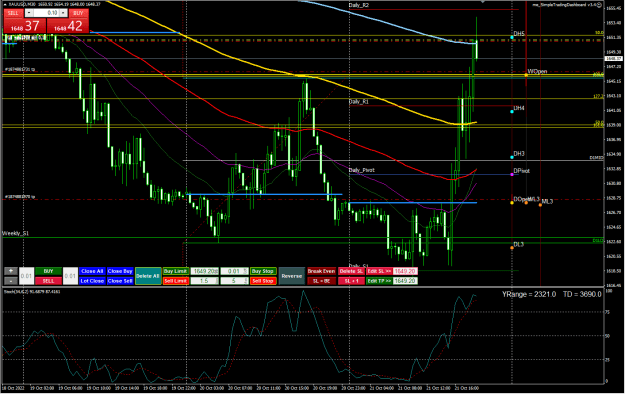The width and height of the screenshot is (625, 394).
Task: Click the minus button in dashboard
Action: click(x=11, y=281)
